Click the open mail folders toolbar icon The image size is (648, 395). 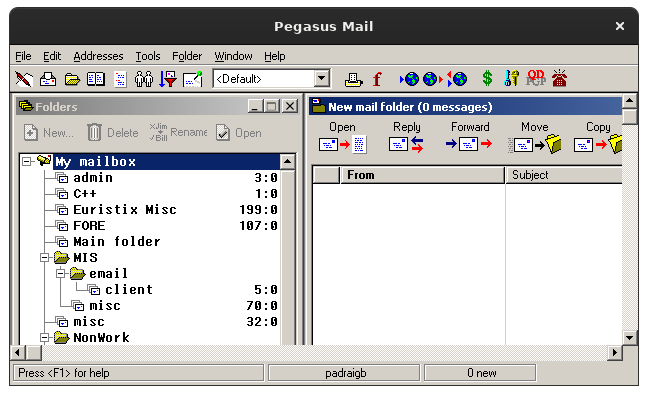[72, 79]
